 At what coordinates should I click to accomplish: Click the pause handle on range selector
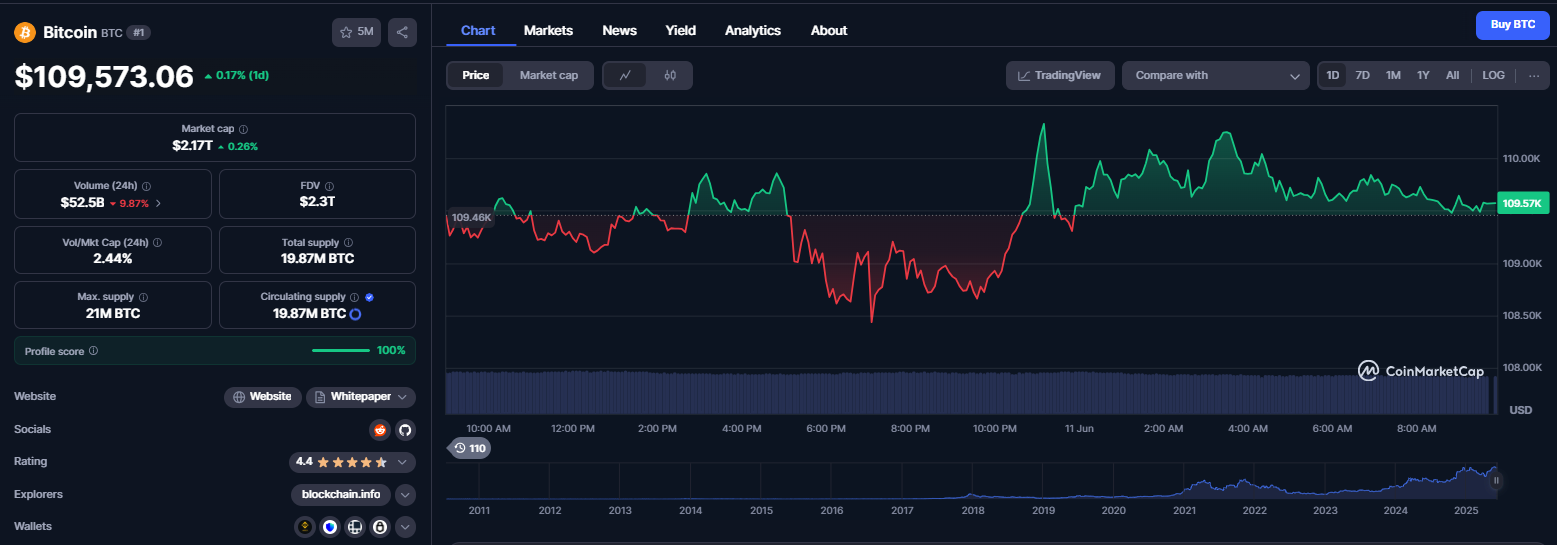pos(1496,480)
